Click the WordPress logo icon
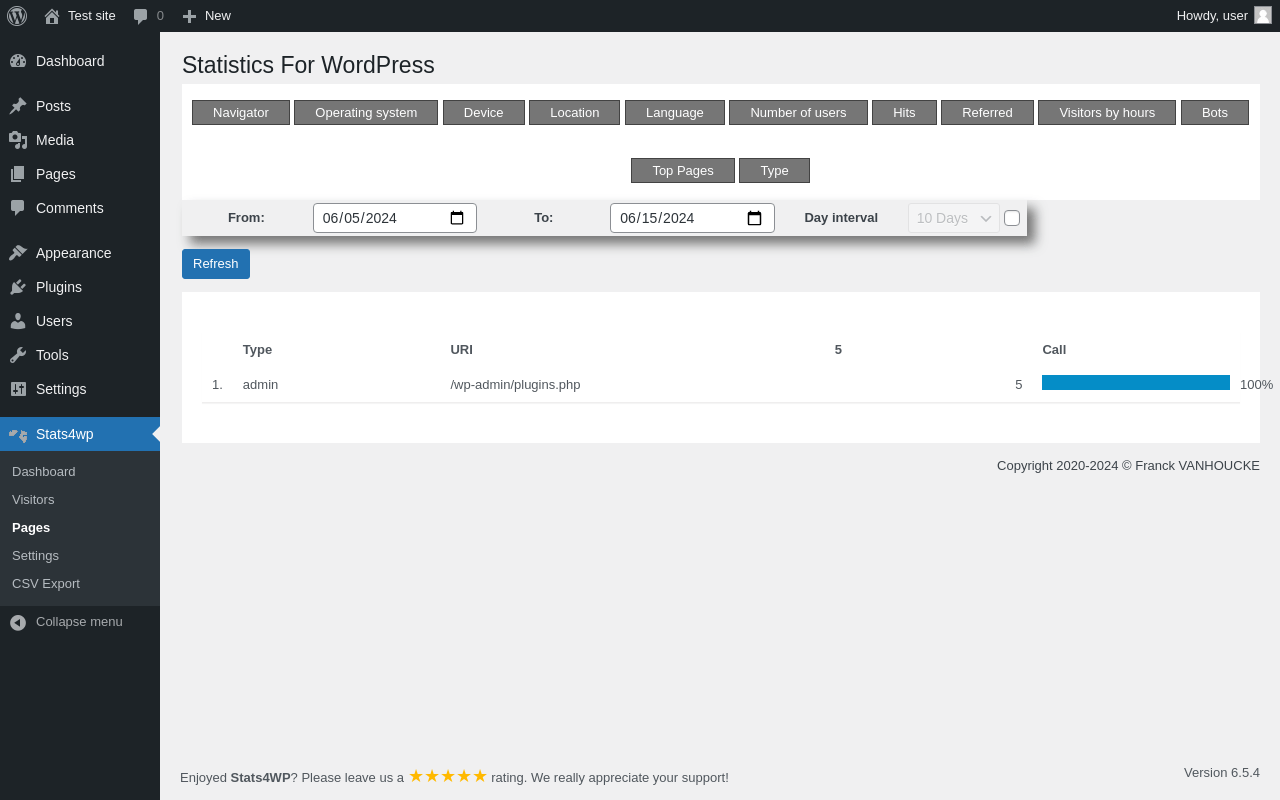 [17, 16]
